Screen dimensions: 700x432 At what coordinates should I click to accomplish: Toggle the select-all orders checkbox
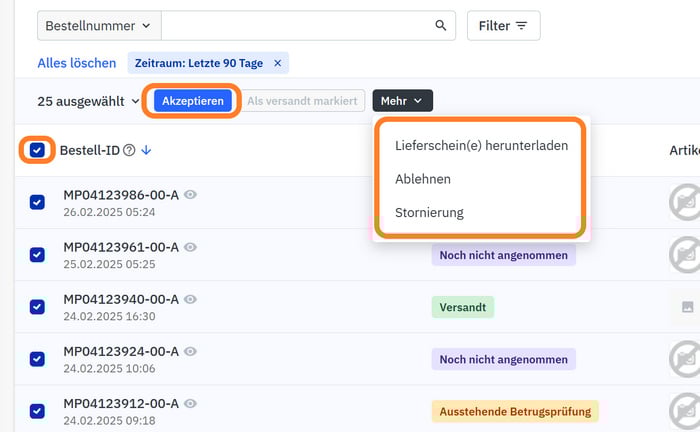[37, 150]
